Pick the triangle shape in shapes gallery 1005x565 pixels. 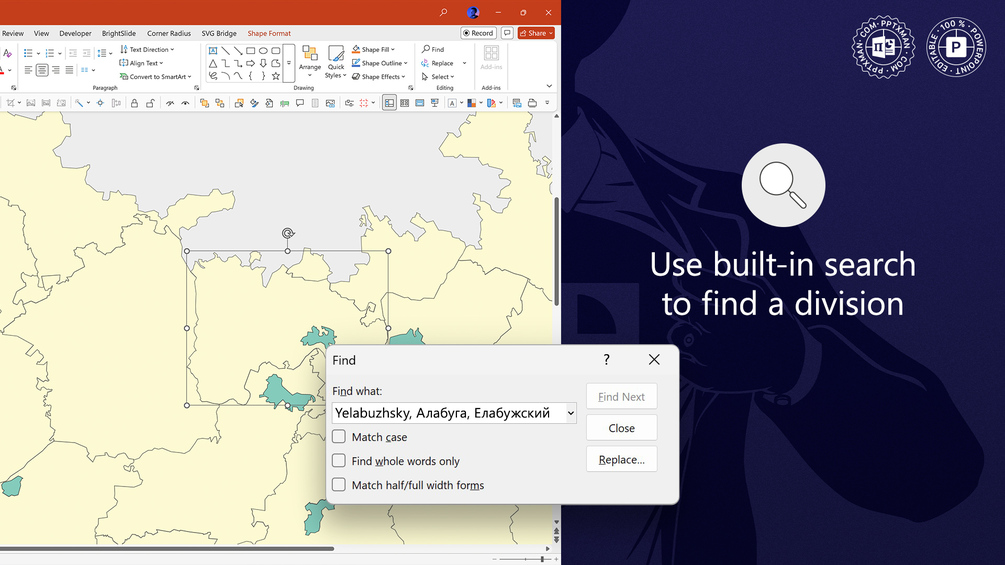213,63
